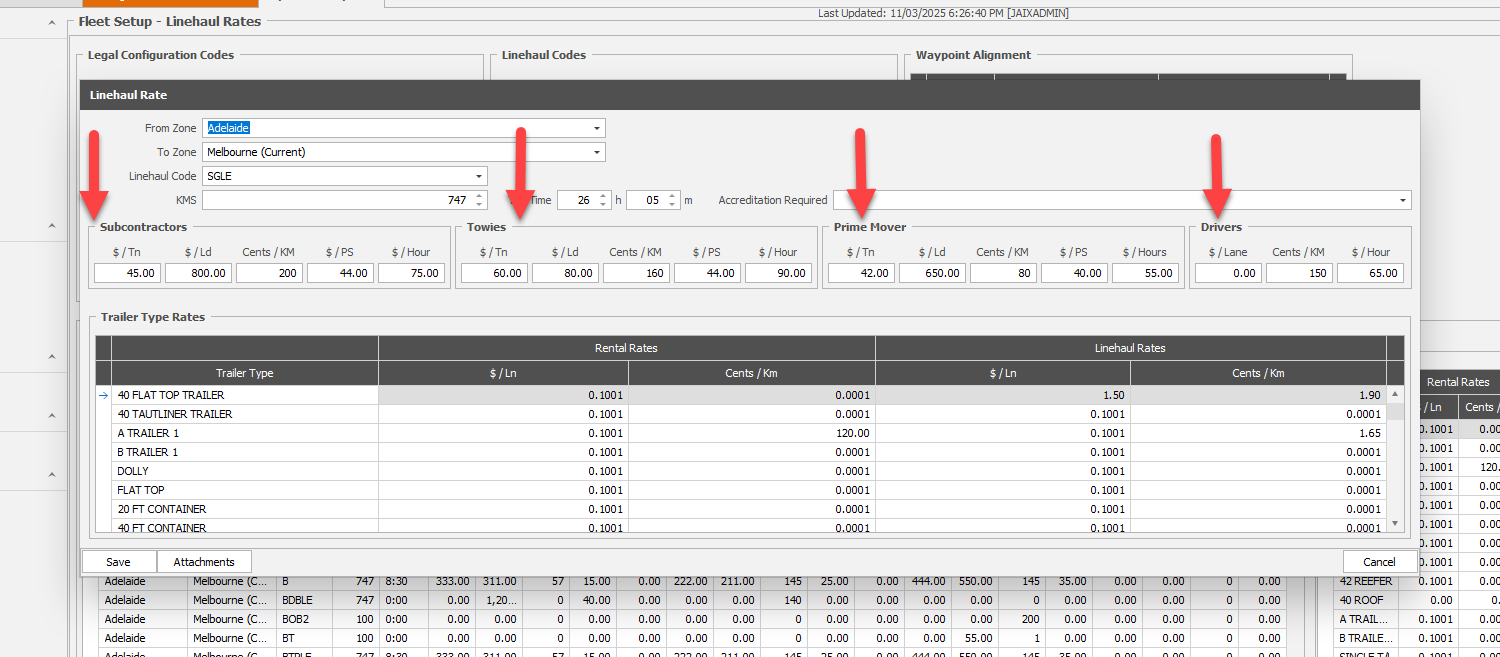Click Prime Mover Cents / KM field 80

(1003, 273)
